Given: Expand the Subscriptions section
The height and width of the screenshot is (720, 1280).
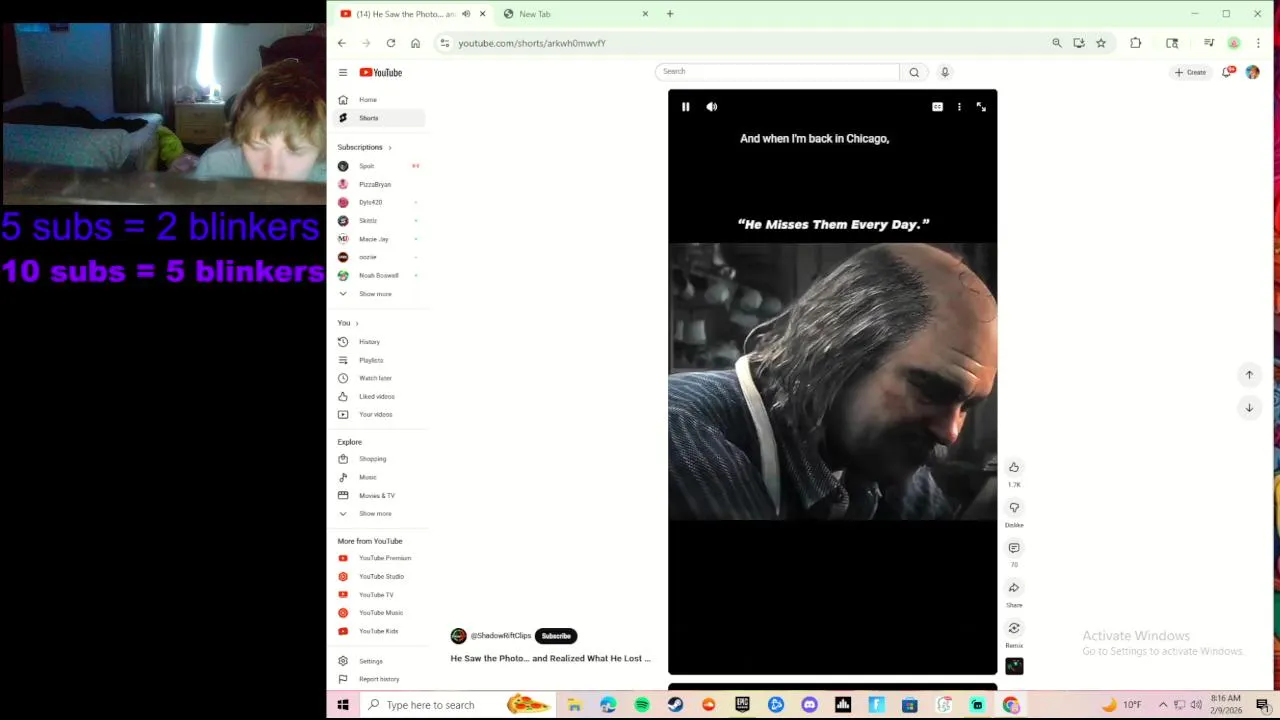Looking at the screenshot, I should pyautogui.click(x=365, y=147).
